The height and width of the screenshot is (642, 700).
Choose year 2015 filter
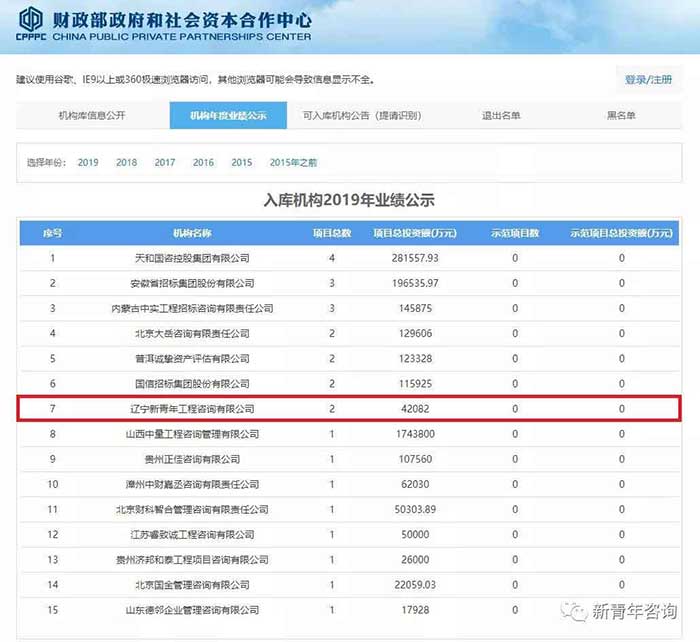242,163
